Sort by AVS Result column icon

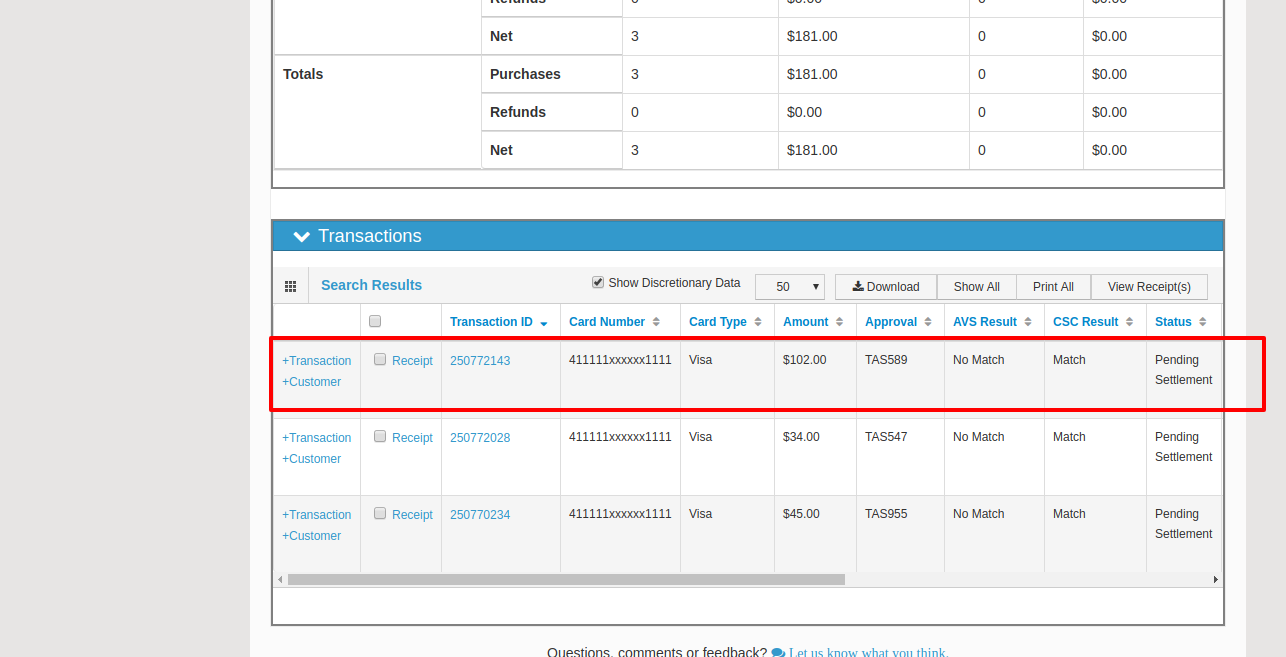(x=1028, y=322)
